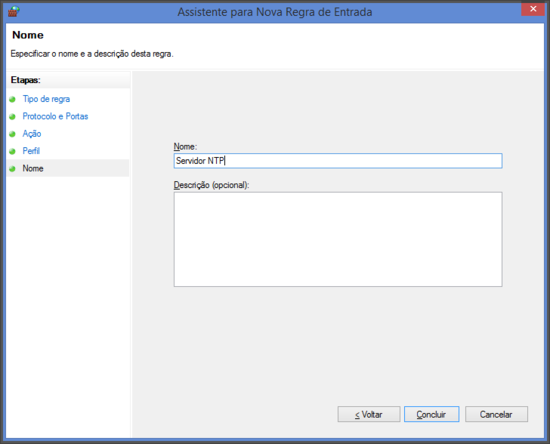This screenshot has width=550, height=444.
Task: Finish the rule with Concluir button
Action: point(431,414)
